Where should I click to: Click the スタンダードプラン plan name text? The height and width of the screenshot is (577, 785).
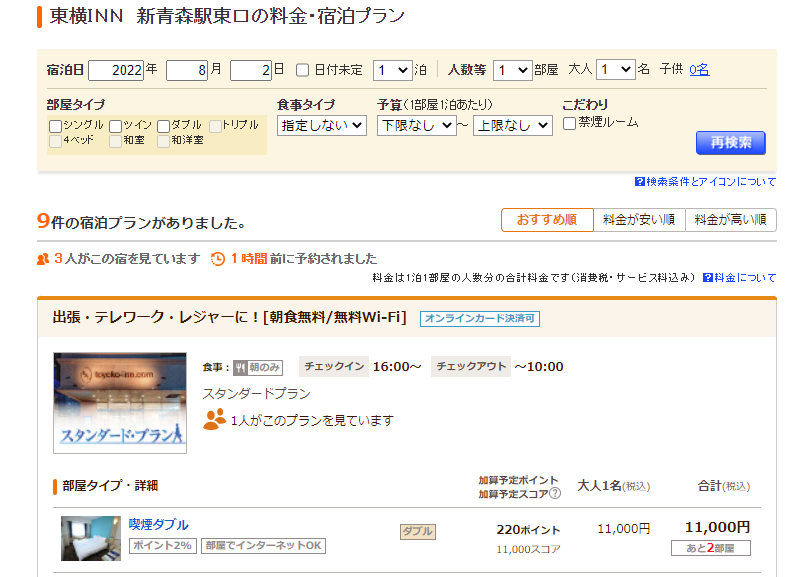[x=256, y=394]
